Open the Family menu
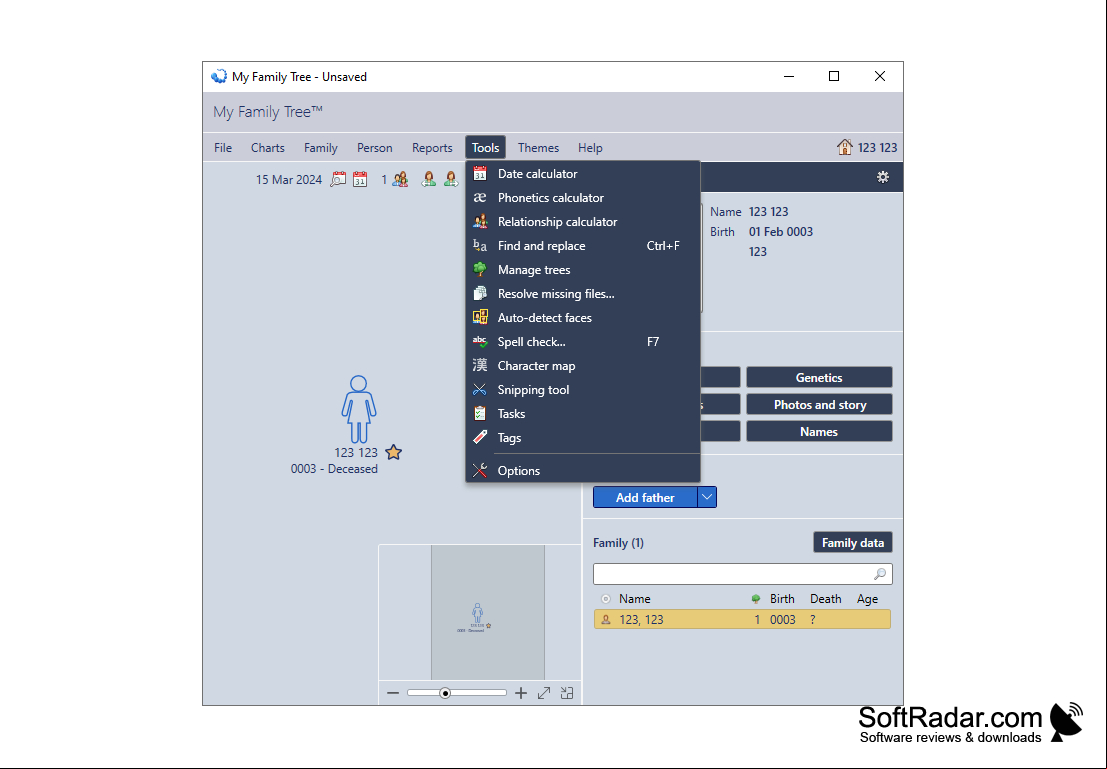 [321, 148]
